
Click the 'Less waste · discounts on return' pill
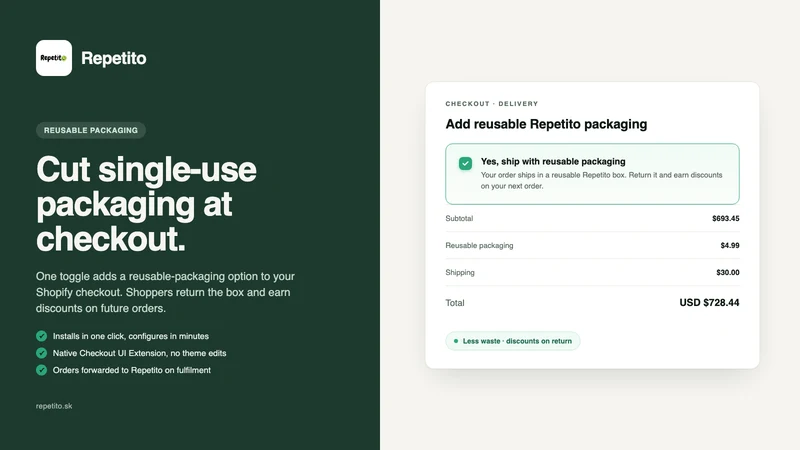pos(513,341)
